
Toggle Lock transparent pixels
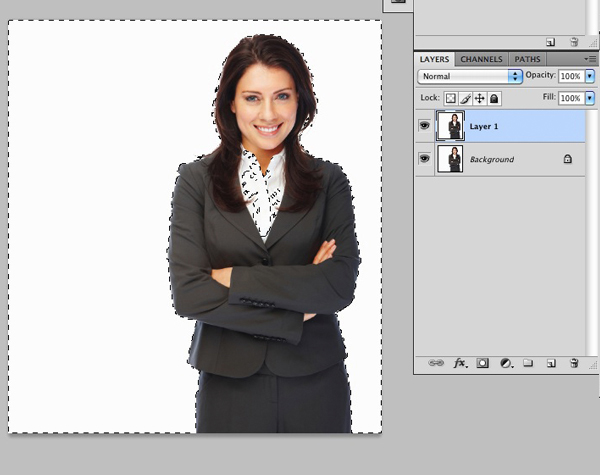tap(451, 98)
